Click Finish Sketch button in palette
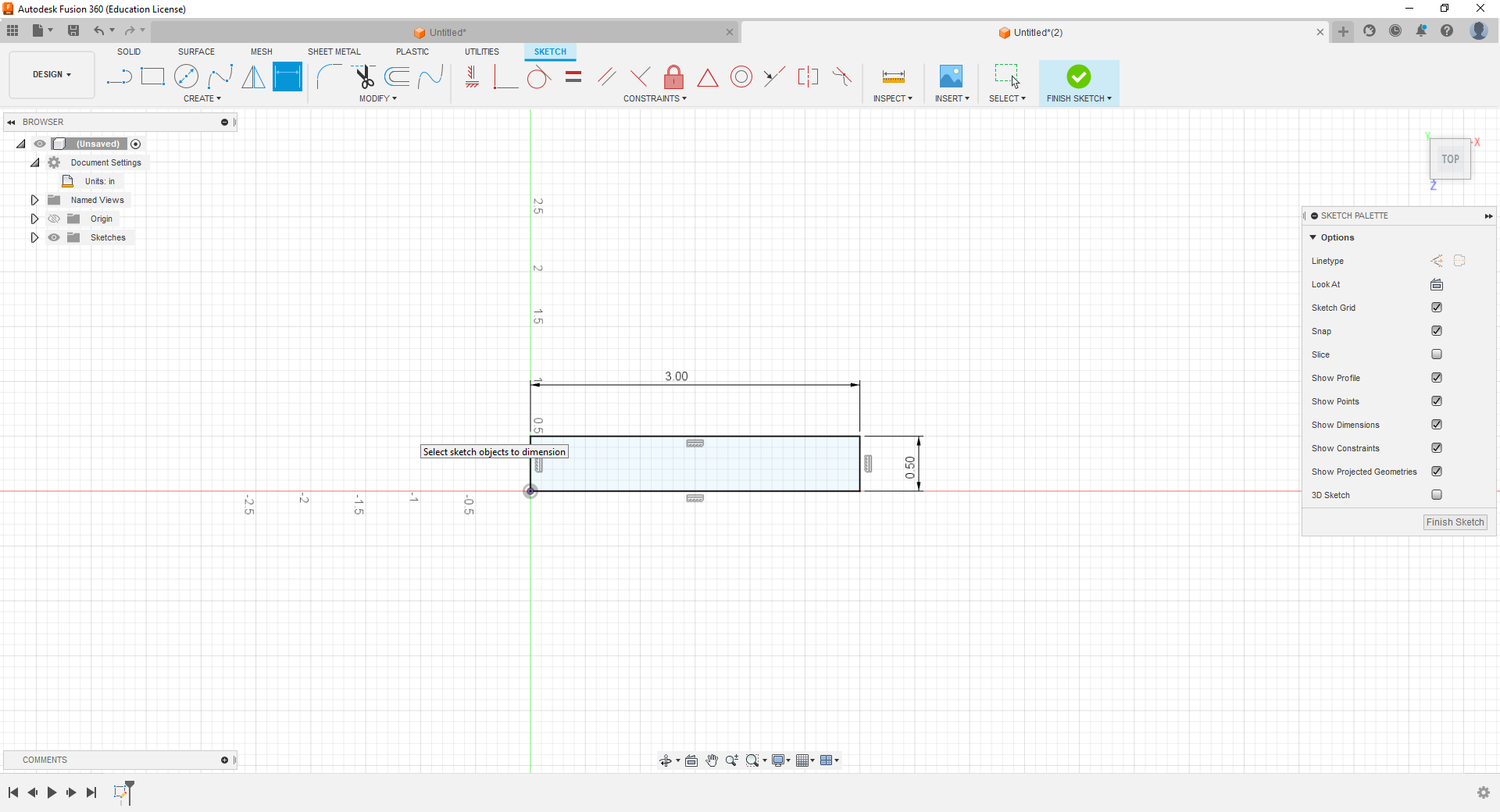This screenshot has width=1500, height=812. [1455, 522]
